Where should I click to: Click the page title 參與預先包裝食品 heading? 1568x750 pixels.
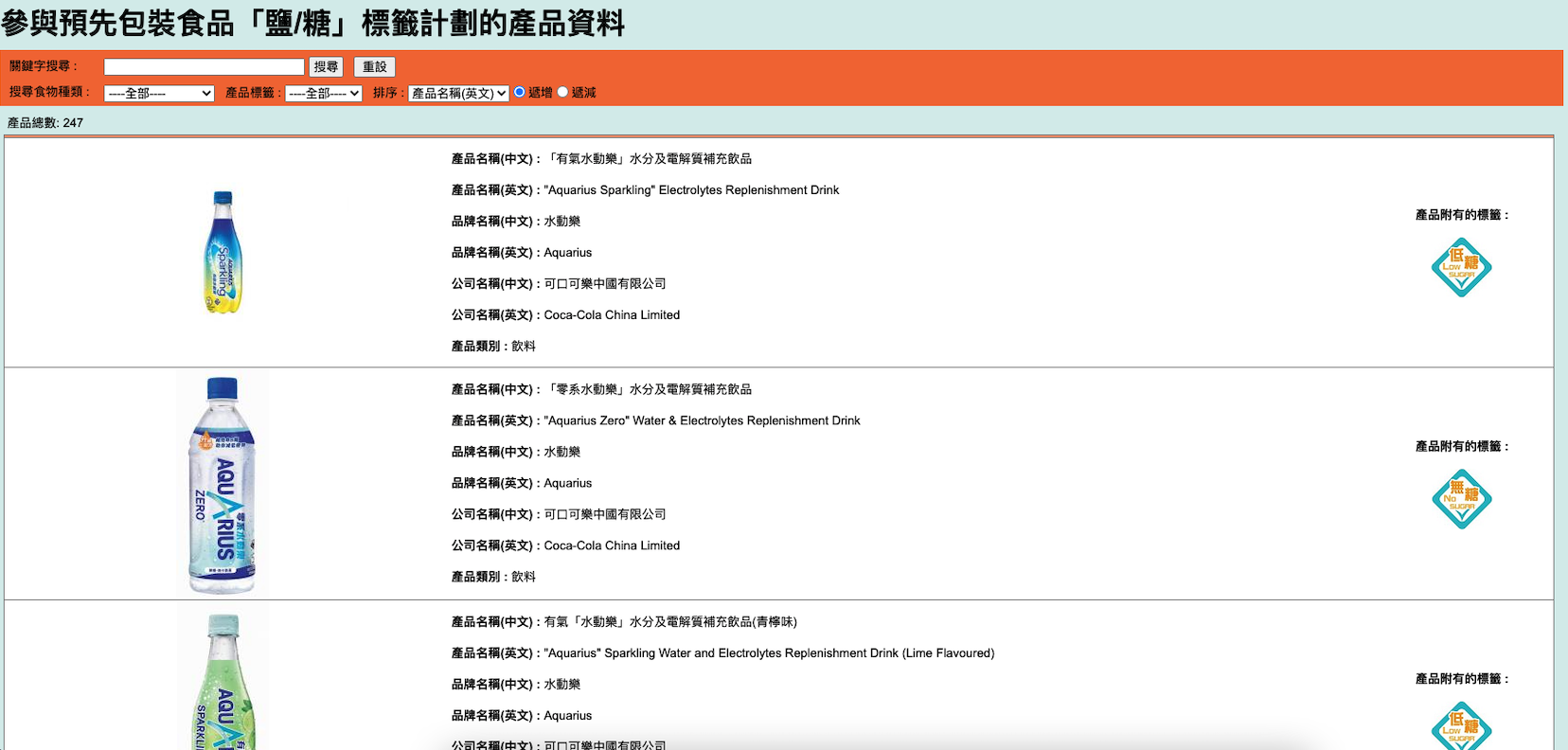coord(312,23)
